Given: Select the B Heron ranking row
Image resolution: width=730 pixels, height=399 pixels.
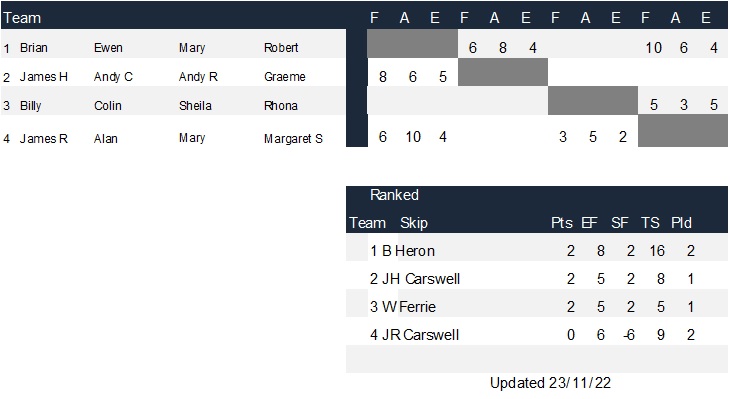Looking at the screenshot, I should pyautogui.click(x=537, y=251).
